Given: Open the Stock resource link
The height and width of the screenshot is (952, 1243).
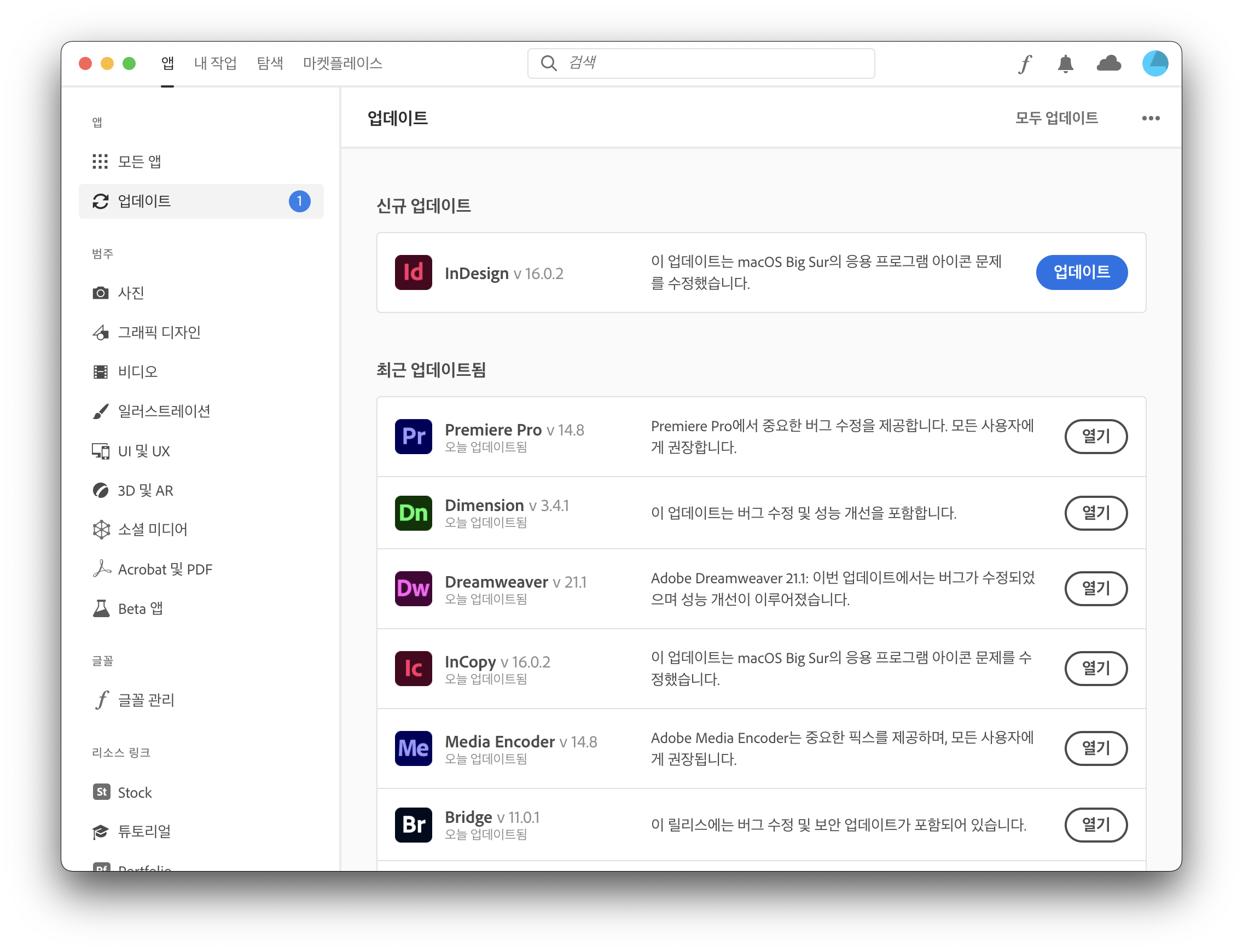Looking at the screenshot, I should coord(134,792).
